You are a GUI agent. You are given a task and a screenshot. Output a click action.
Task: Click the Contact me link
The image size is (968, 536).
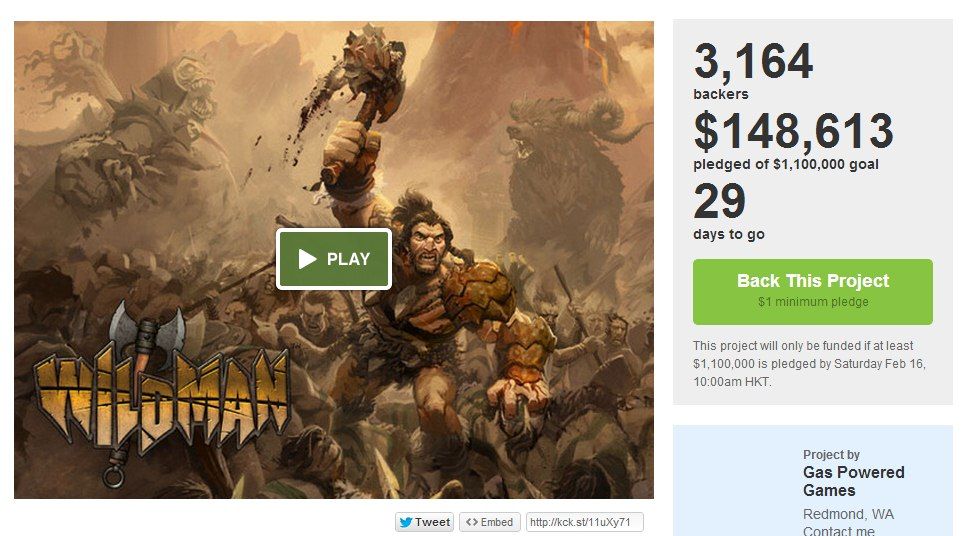coord(838,530)
